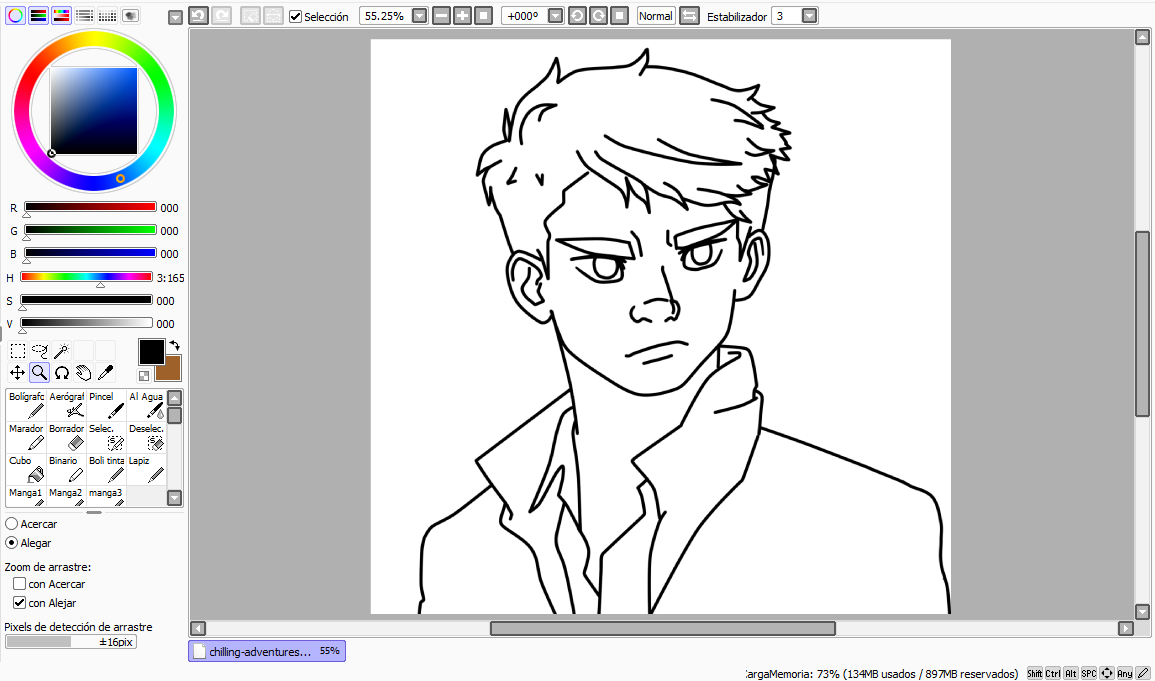This screenshot has width=1155, height=681.
Task: Toggle the HSV sliders panel
Action: tap(61, 15)
